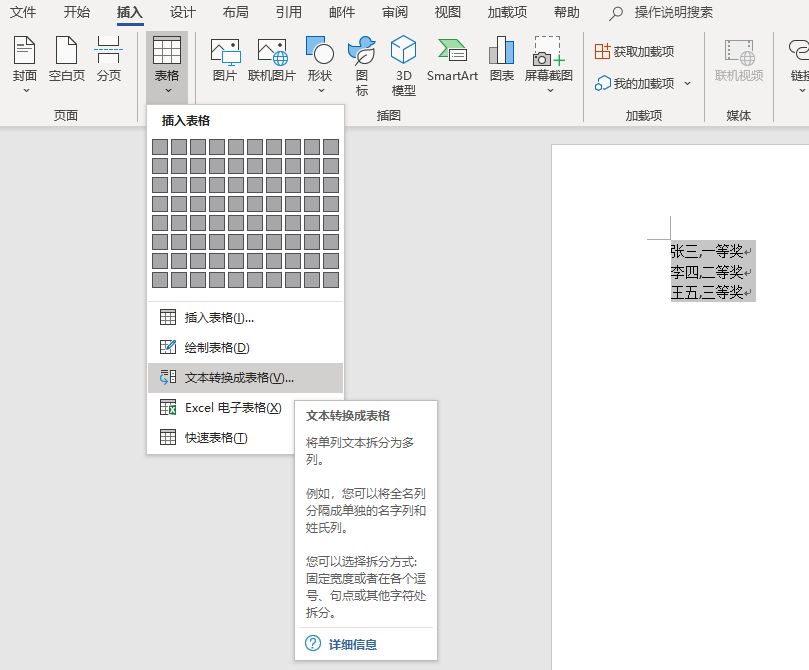Insert a 3D 模型 object

[x=404, y=62]
